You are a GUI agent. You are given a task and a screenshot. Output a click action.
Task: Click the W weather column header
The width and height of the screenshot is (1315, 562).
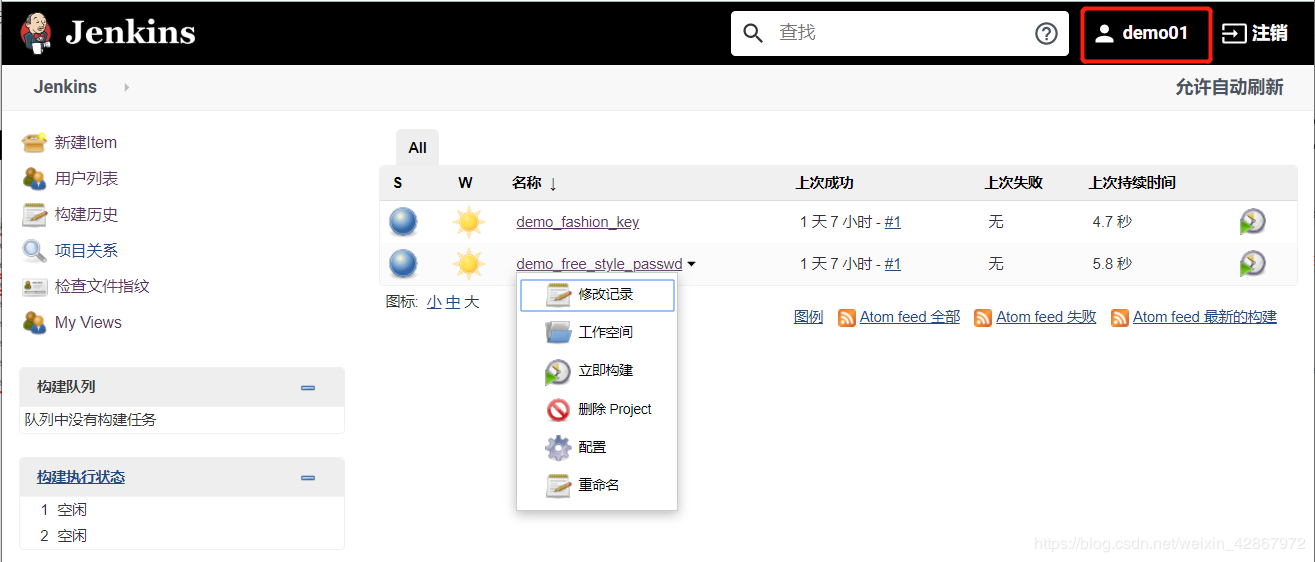tap(465, 183)
